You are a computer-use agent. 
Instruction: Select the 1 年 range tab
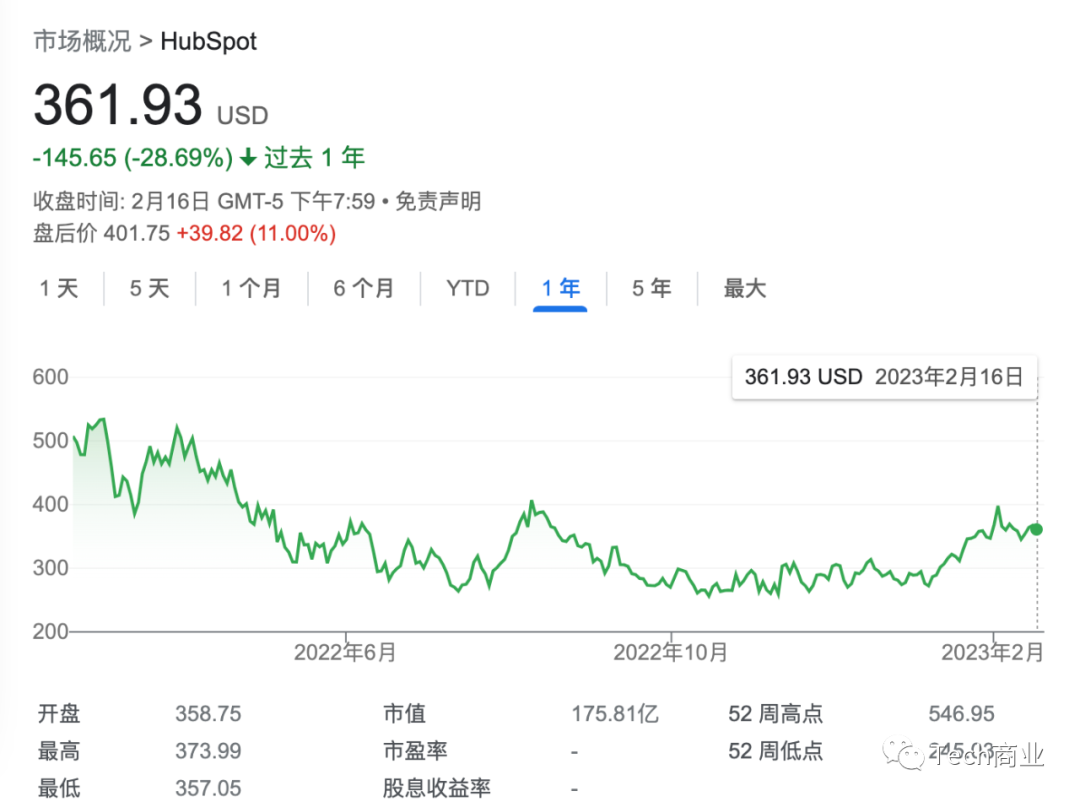561,288
